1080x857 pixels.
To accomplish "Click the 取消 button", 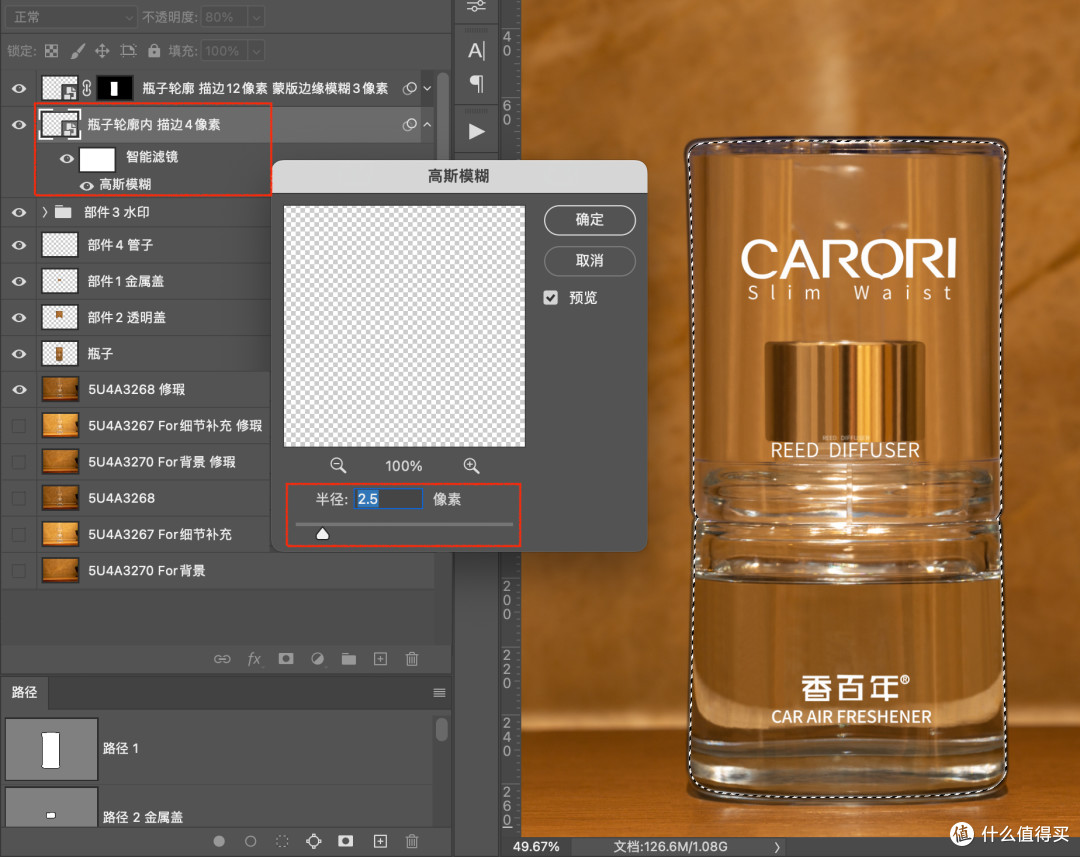I will click(590, 260).
